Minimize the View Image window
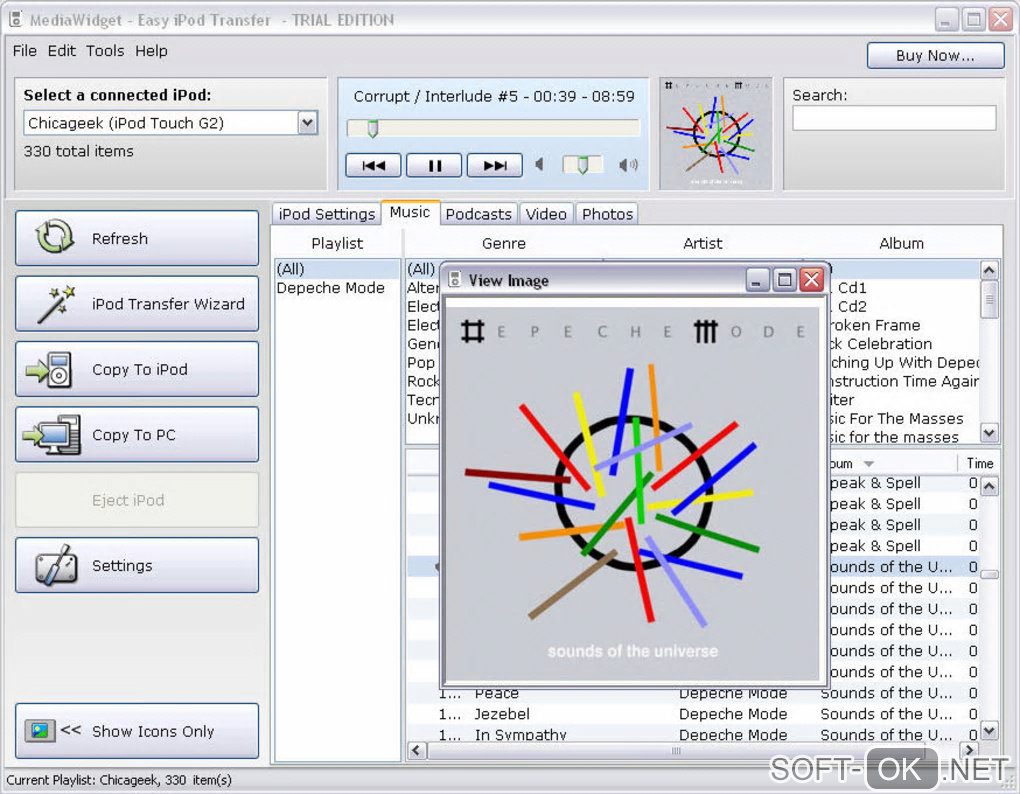1020x794 pixels. click(x=758, y=280)
